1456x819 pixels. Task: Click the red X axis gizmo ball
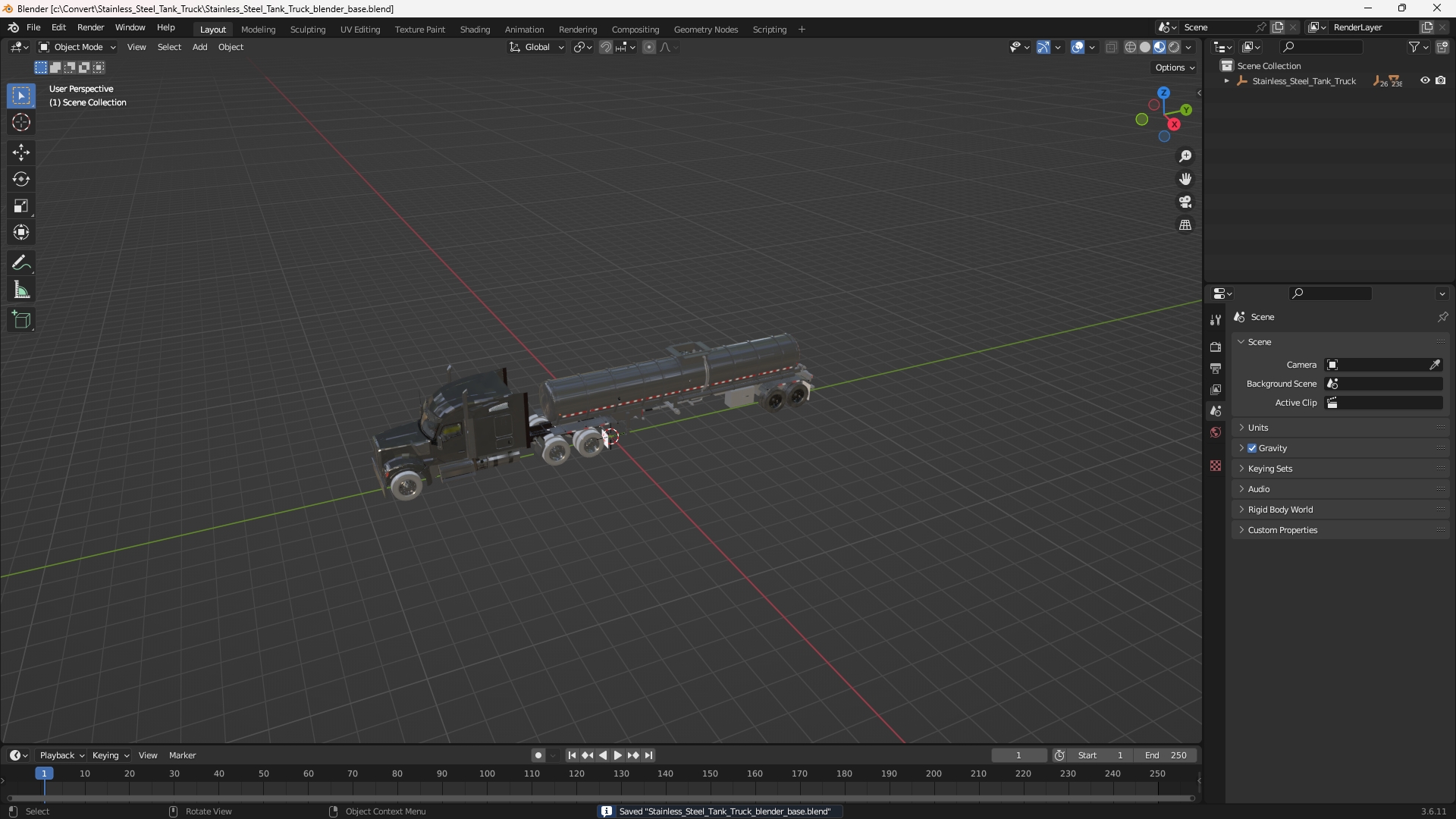point(1174,124)
